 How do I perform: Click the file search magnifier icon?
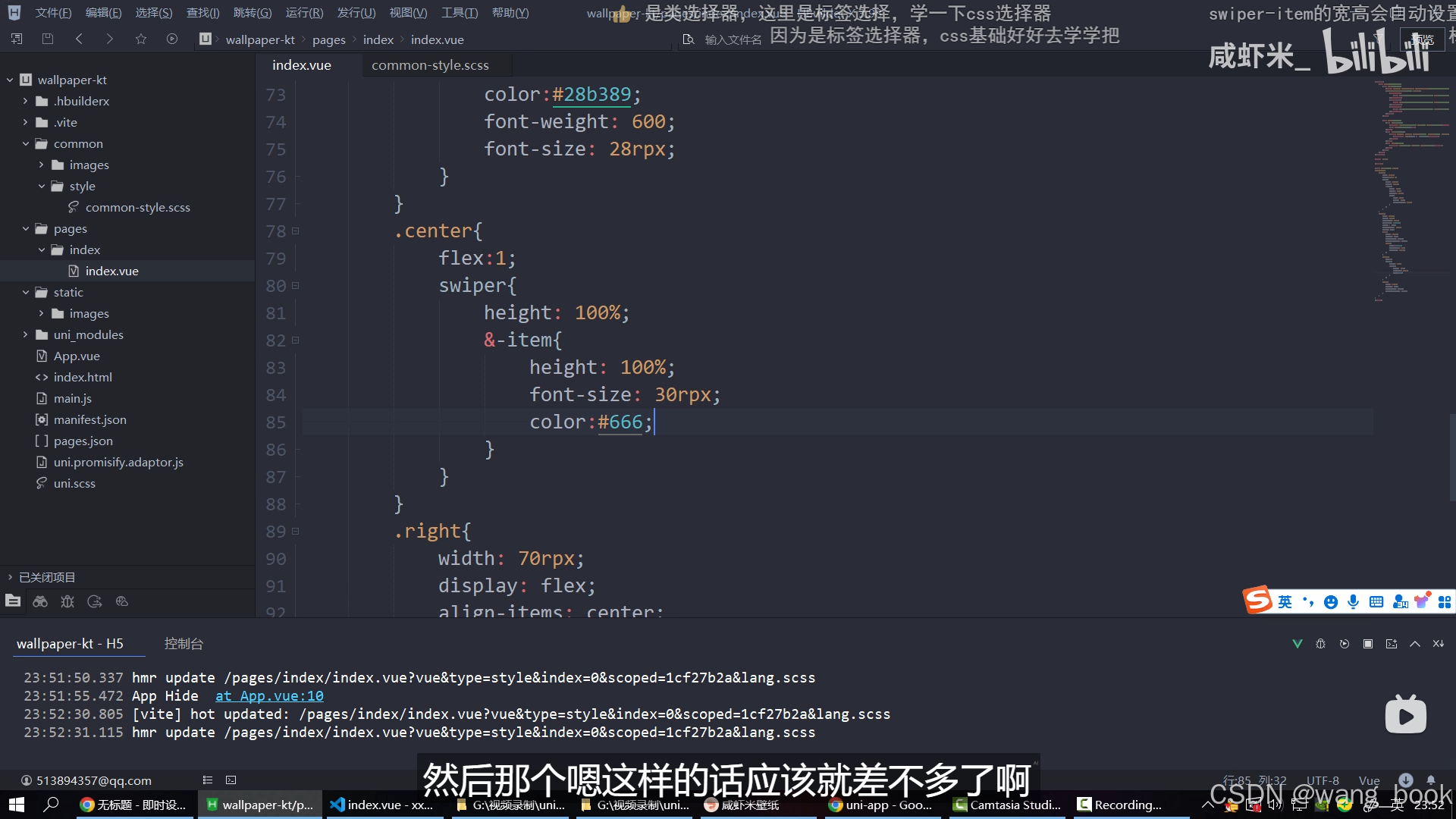pyautogui.click(x=689, y=39)
